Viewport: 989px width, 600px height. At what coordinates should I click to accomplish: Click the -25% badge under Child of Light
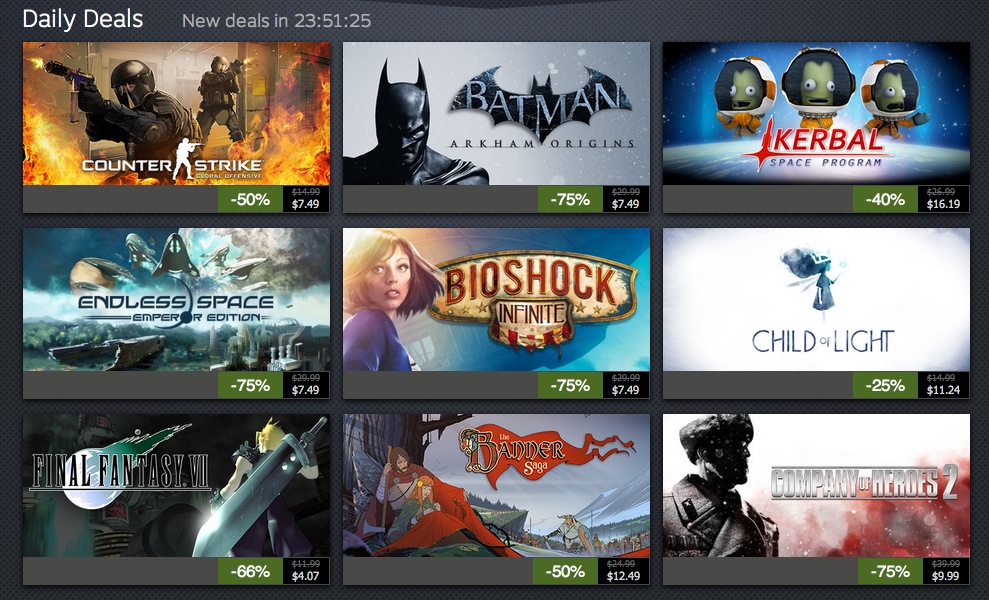885,385
